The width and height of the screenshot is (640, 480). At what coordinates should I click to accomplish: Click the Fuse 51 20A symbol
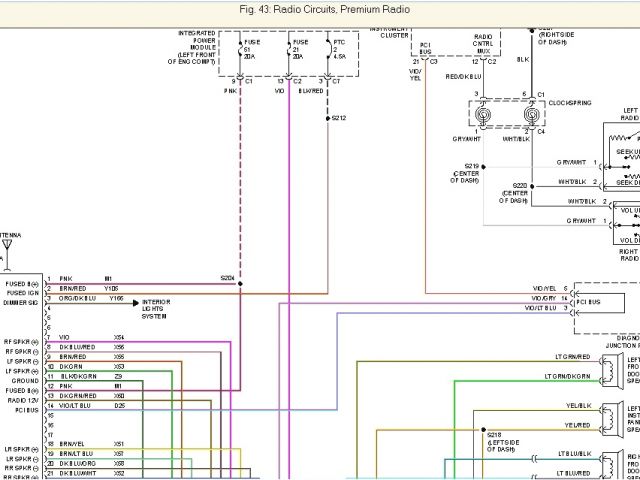pyautogui.click(x=244, y=54)
